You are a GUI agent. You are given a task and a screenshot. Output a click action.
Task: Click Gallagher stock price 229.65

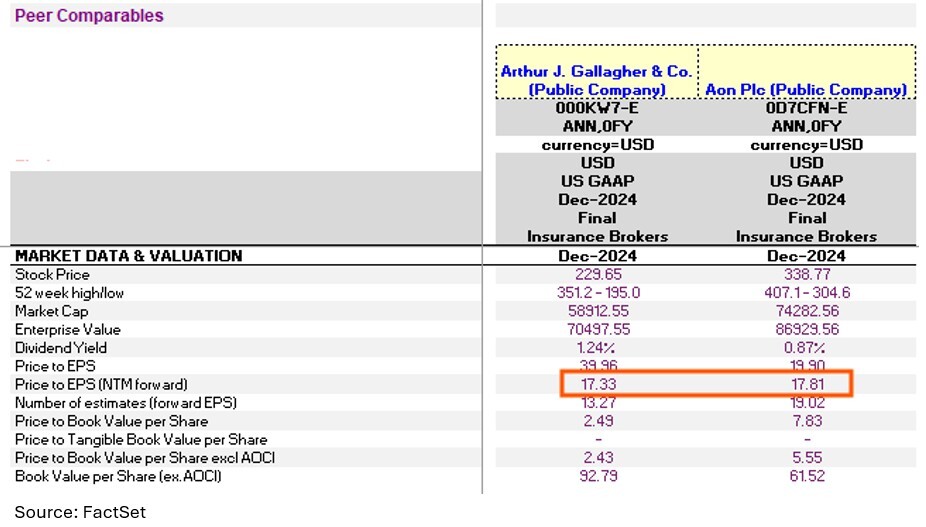[x=598, y=275]
